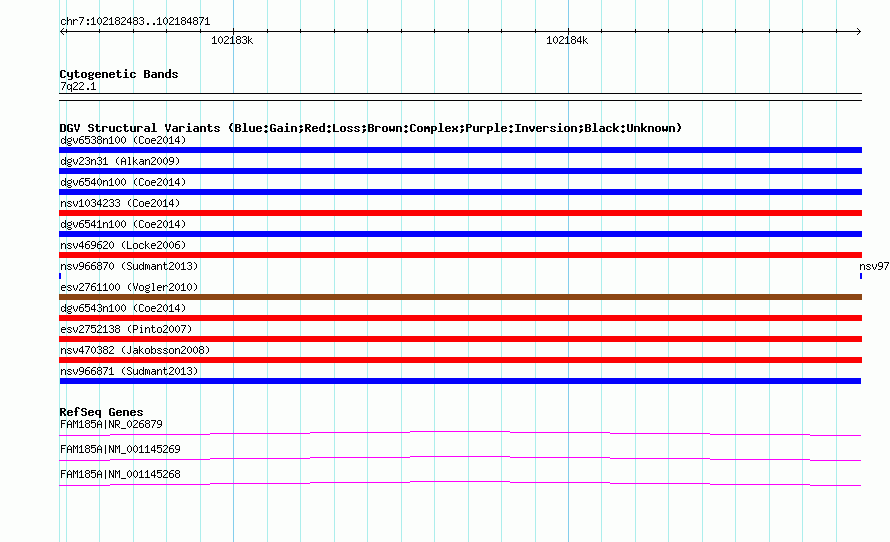Screen dimensions: 890x542
Task: Click the blue gain bar for nsv966871
Action: (460, 381)
